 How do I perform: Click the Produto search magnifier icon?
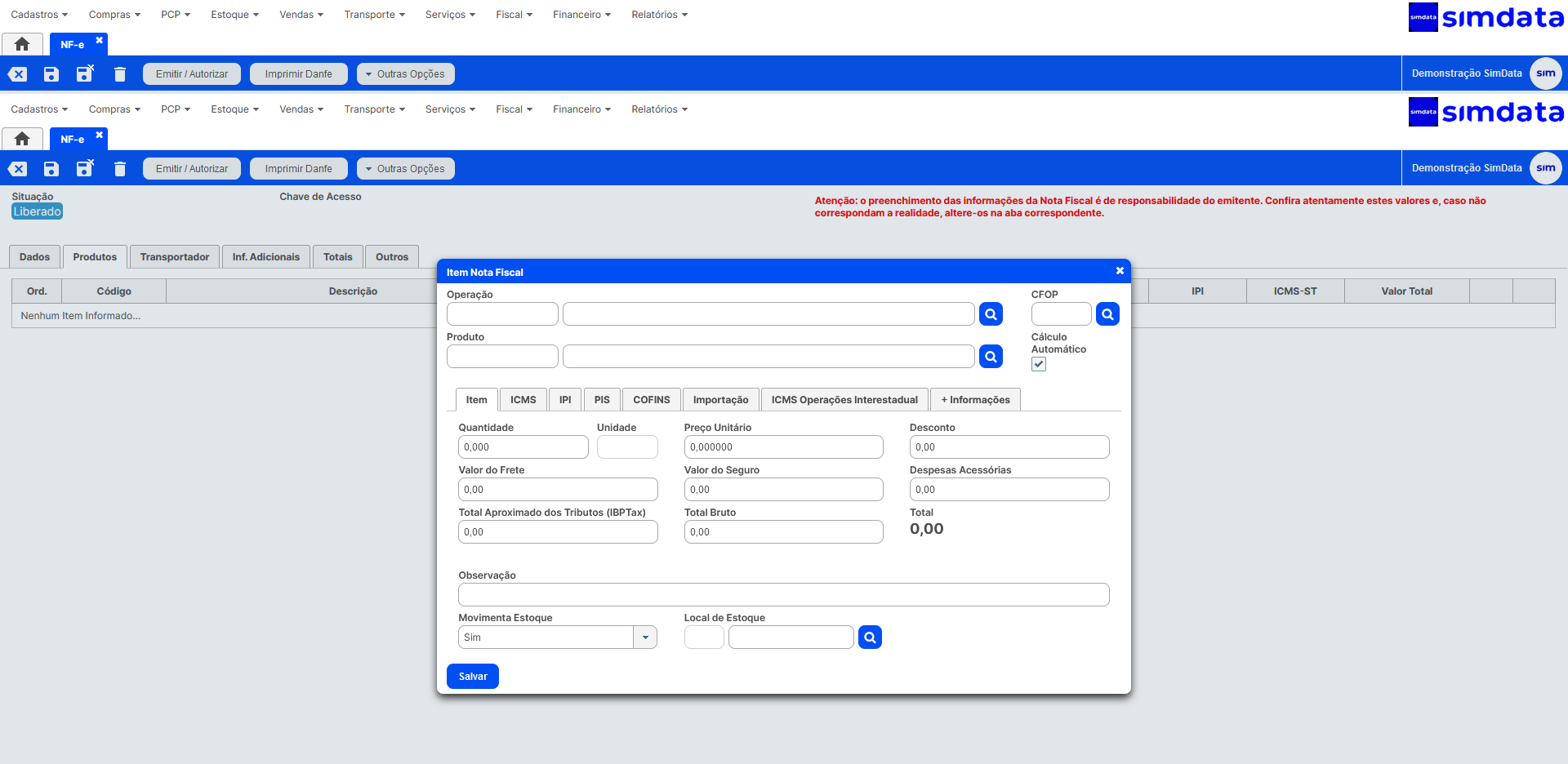tap(991, 357)
